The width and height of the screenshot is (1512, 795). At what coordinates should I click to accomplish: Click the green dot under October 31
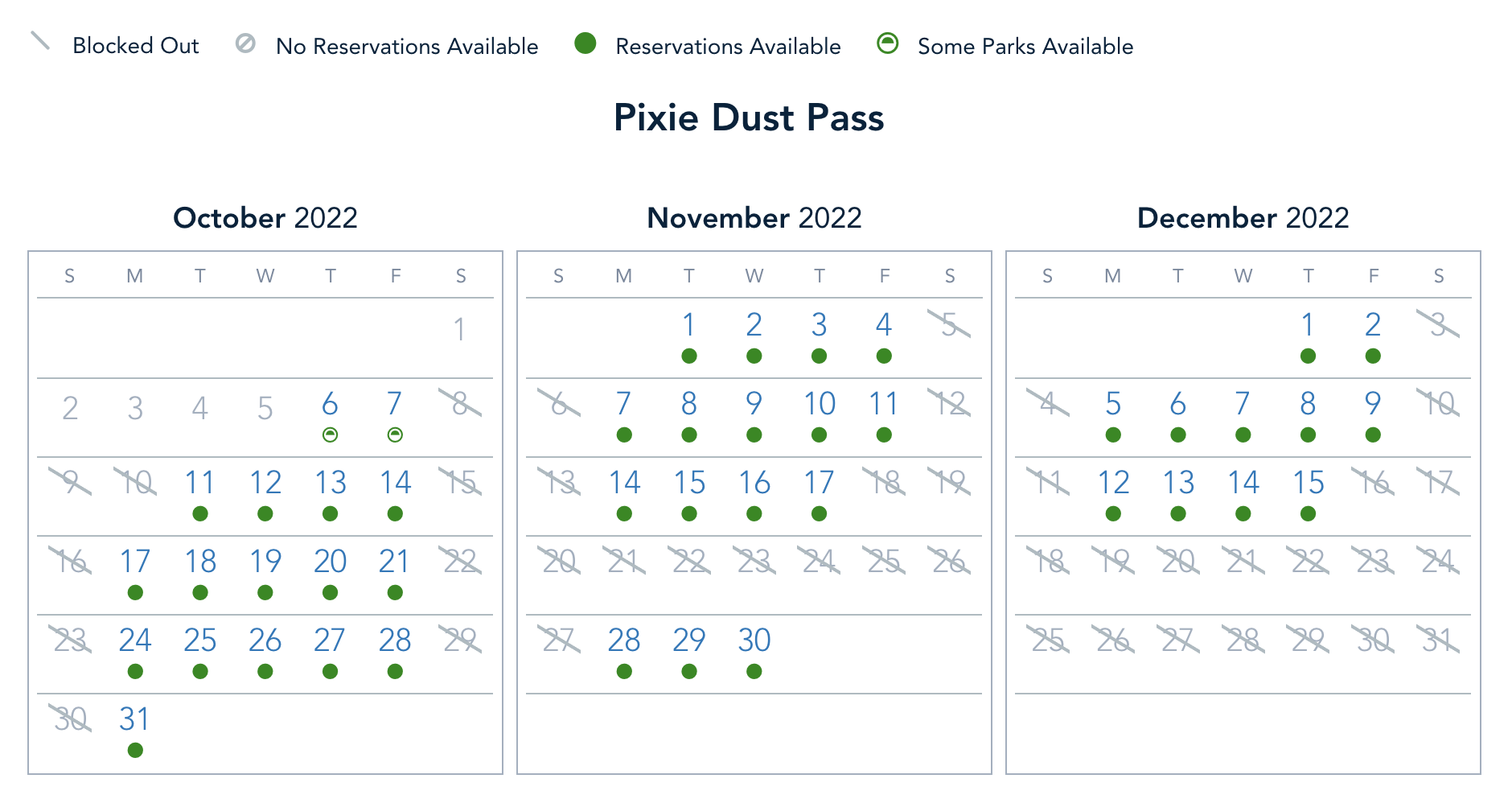point(135,751)
